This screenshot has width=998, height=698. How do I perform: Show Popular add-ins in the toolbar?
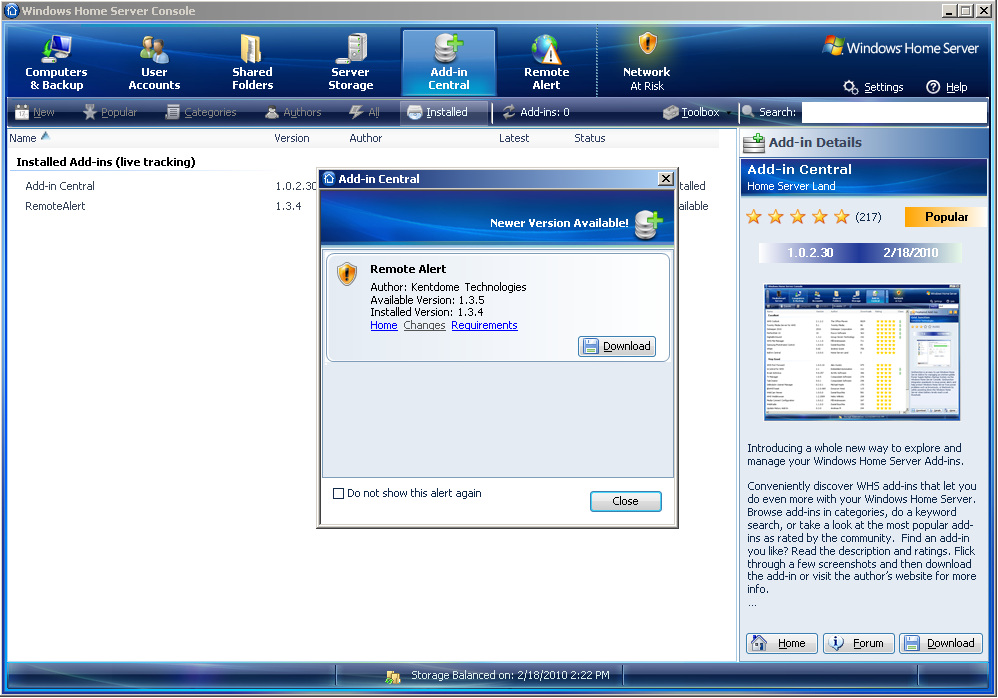click(x=110, y=112)
